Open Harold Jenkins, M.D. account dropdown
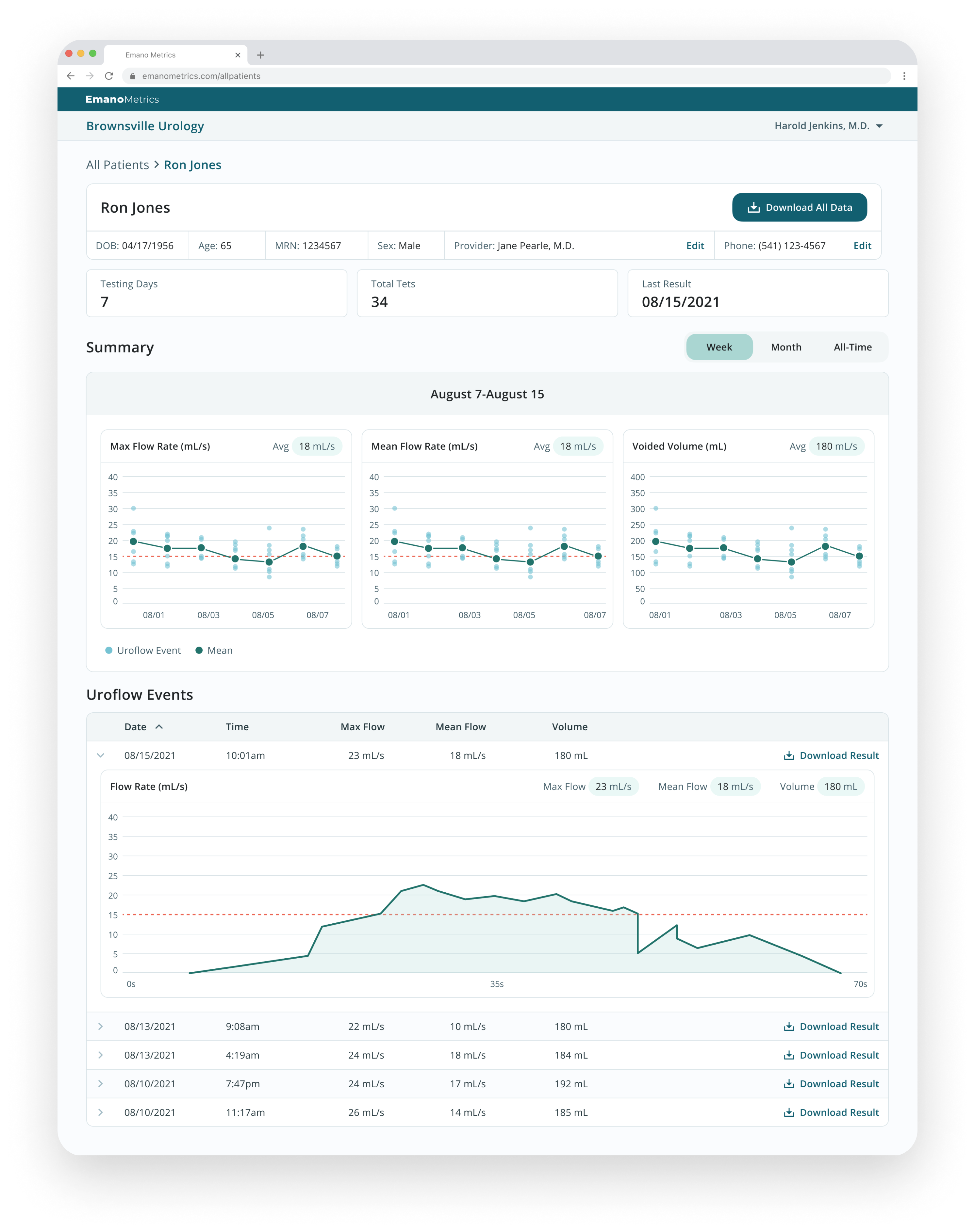 828,125
